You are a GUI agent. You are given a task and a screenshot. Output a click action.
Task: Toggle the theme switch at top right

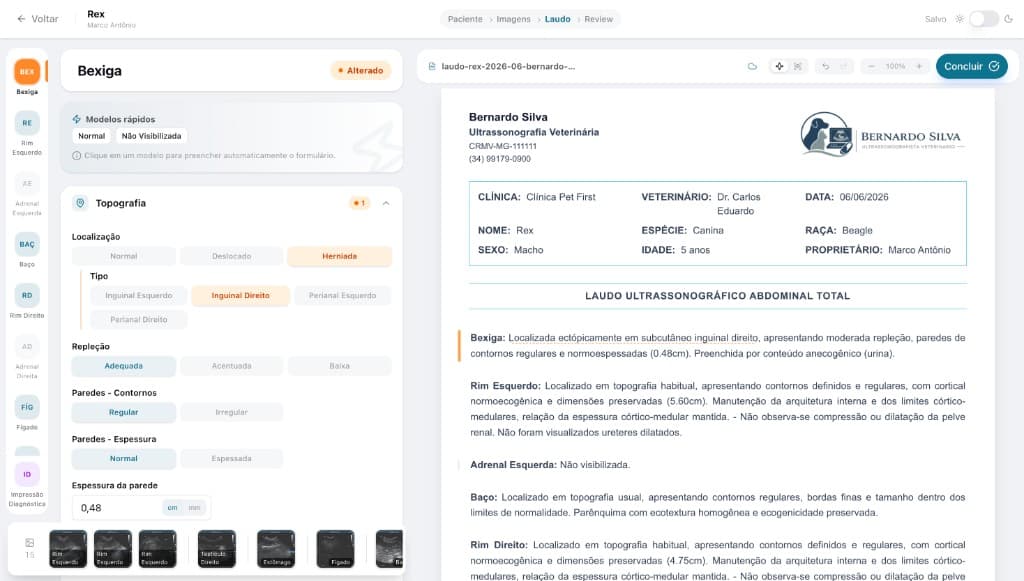click(x=984, y=19)
